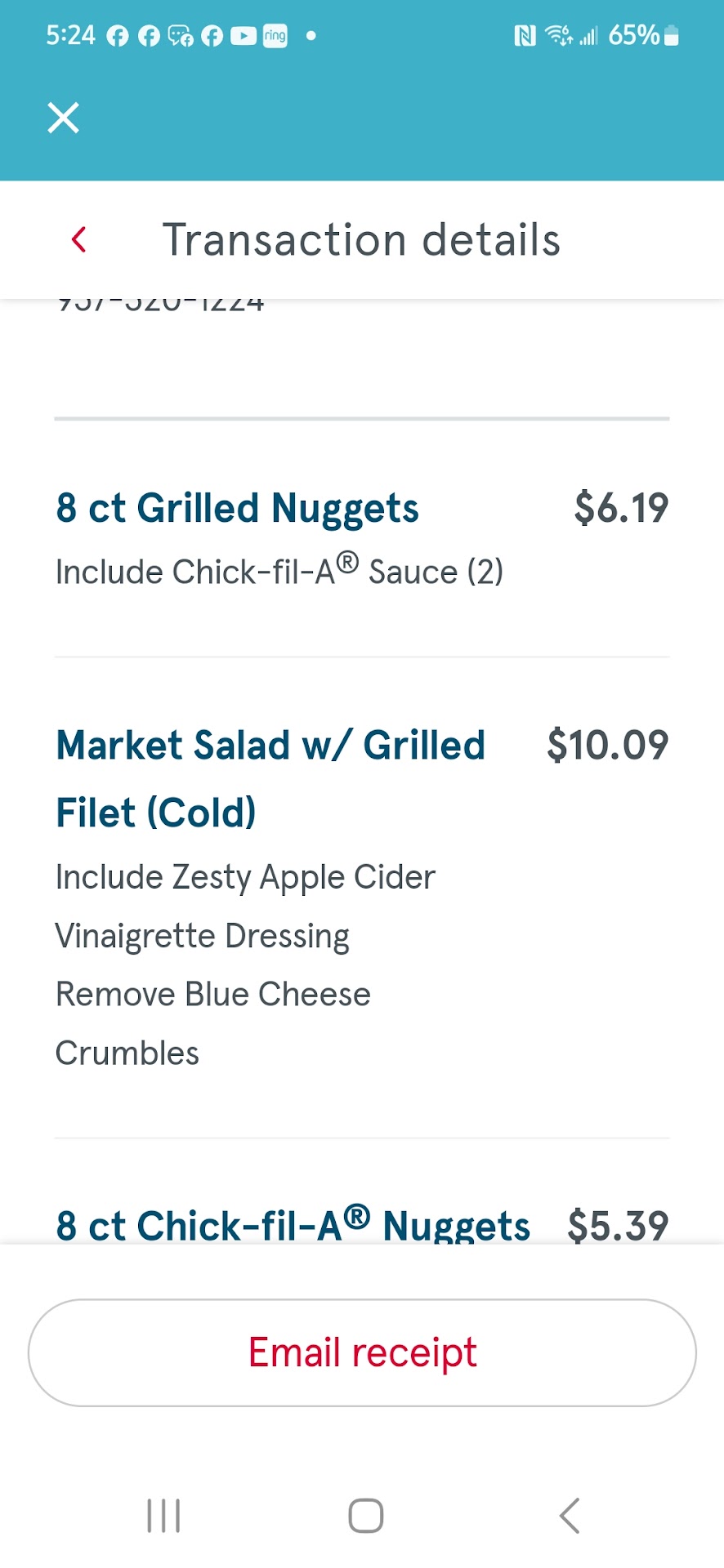Select the 8 ct Grilled Nuggets item
This screenshot has height=1568, width=724.
(237, 508)
